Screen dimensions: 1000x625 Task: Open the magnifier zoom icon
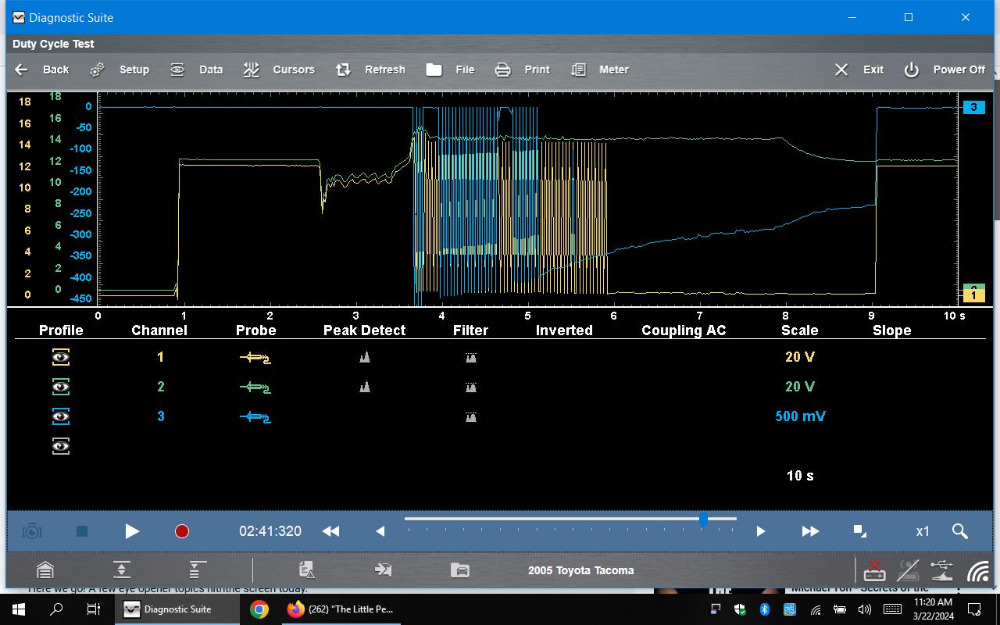click(x=960, y=531)
